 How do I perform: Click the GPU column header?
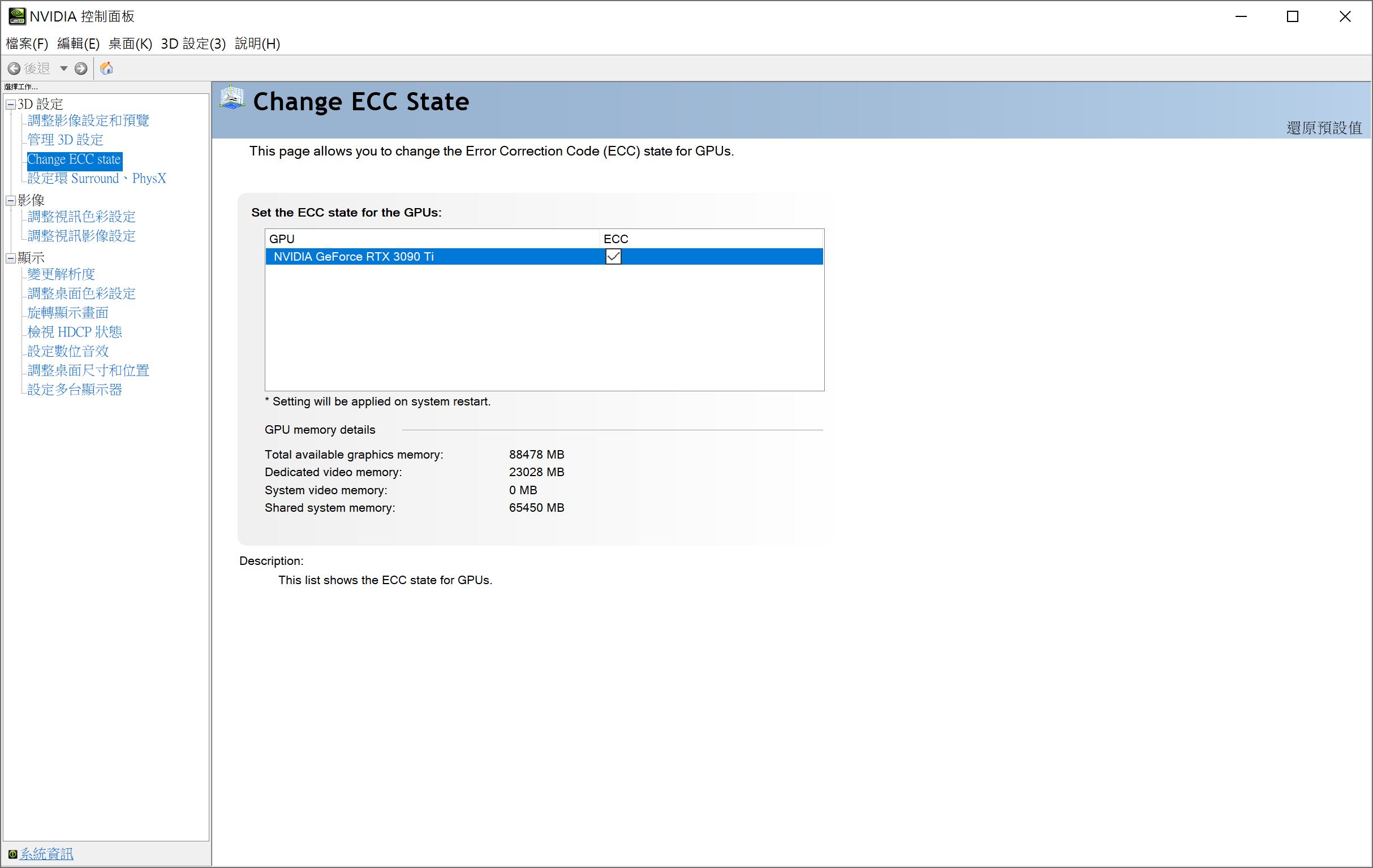click(432, 239)
